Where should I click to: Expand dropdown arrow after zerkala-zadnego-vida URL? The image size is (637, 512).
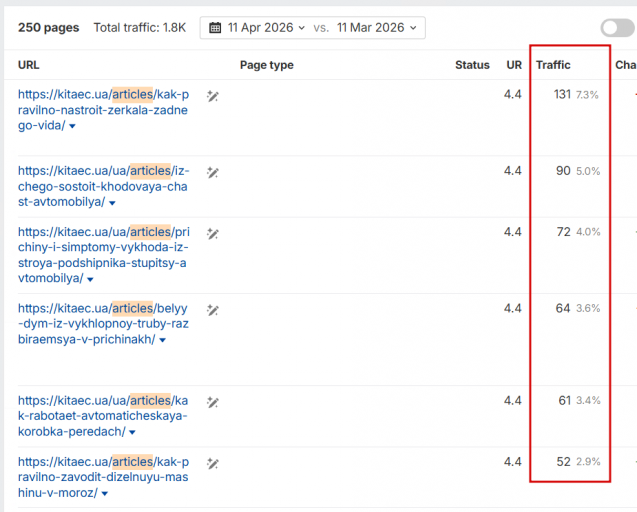(x=72, y=126)
